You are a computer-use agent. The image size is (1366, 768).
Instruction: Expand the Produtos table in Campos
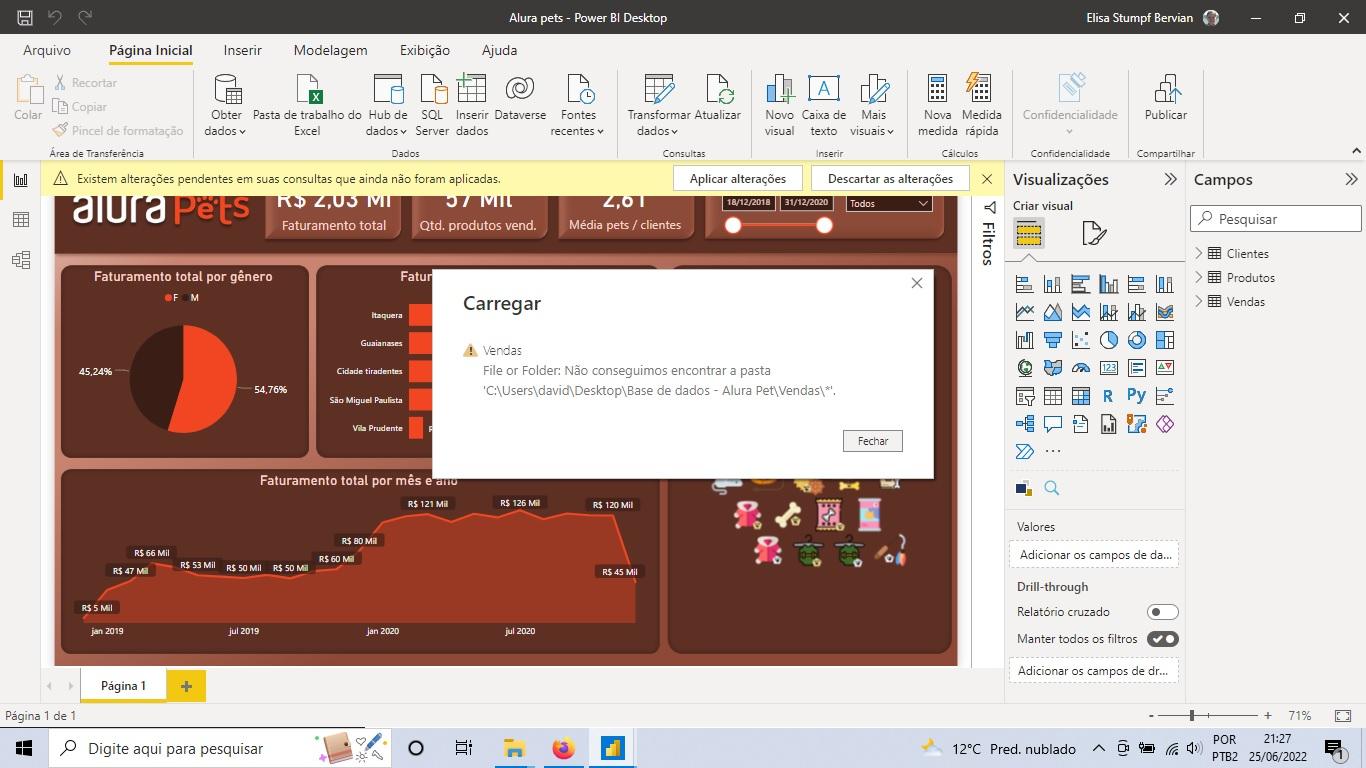click(x=1199, y=278)
